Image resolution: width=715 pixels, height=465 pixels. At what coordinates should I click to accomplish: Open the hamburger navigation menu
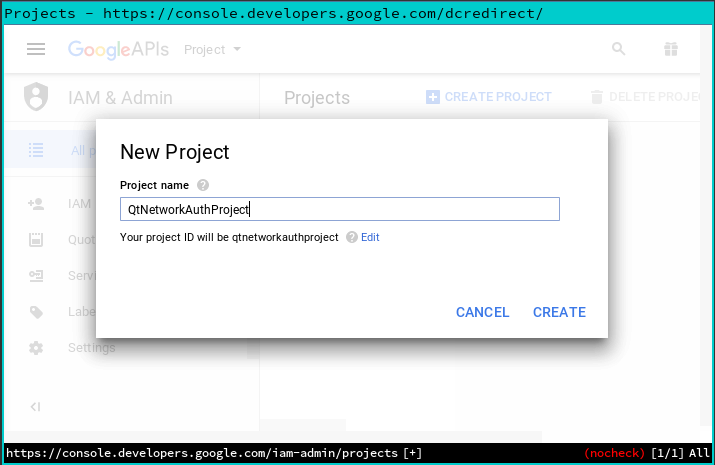[36, 49]
